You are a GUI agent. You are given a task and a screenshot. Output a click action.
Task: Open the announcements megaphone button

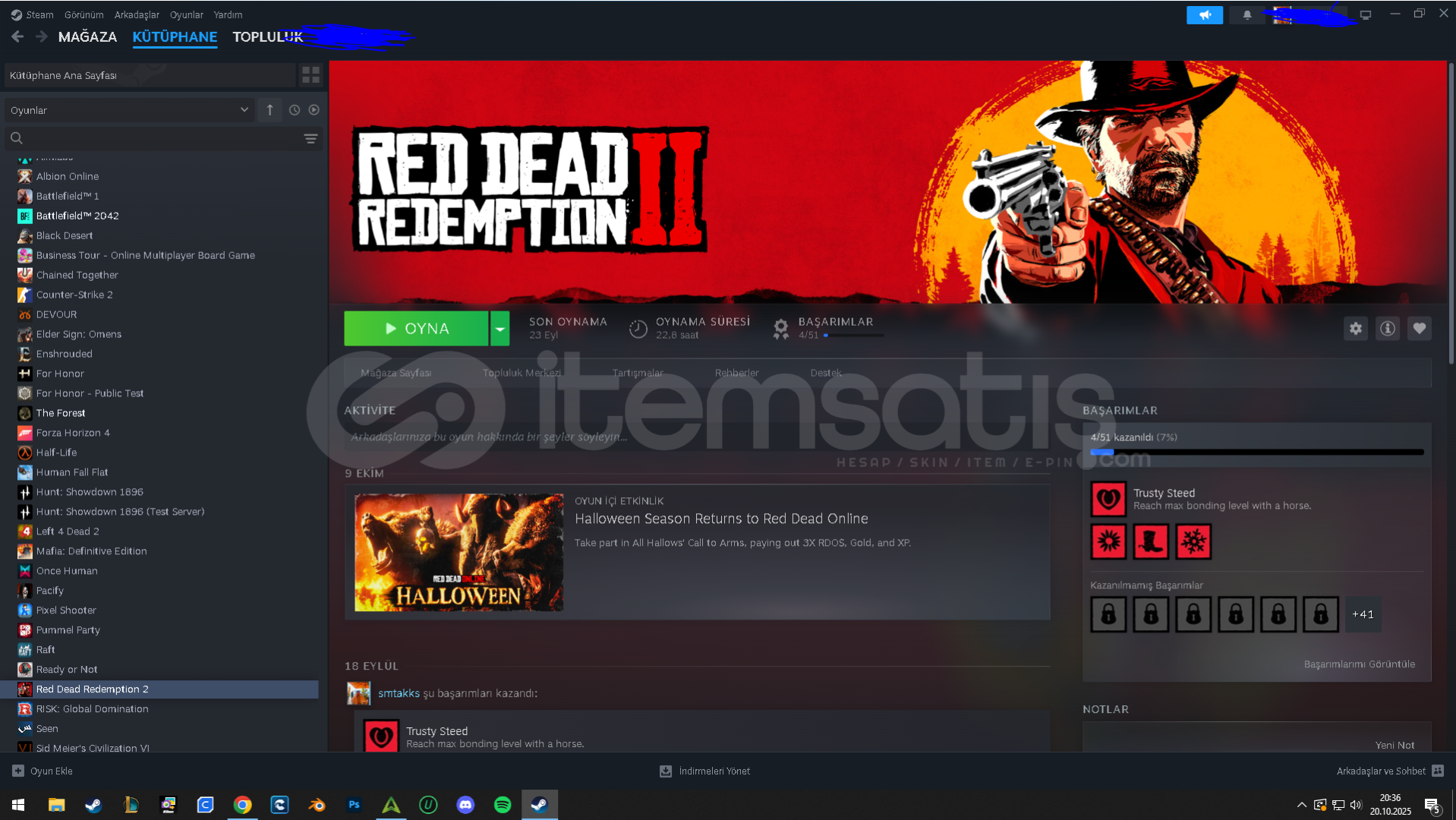[x=1204, y=14]
